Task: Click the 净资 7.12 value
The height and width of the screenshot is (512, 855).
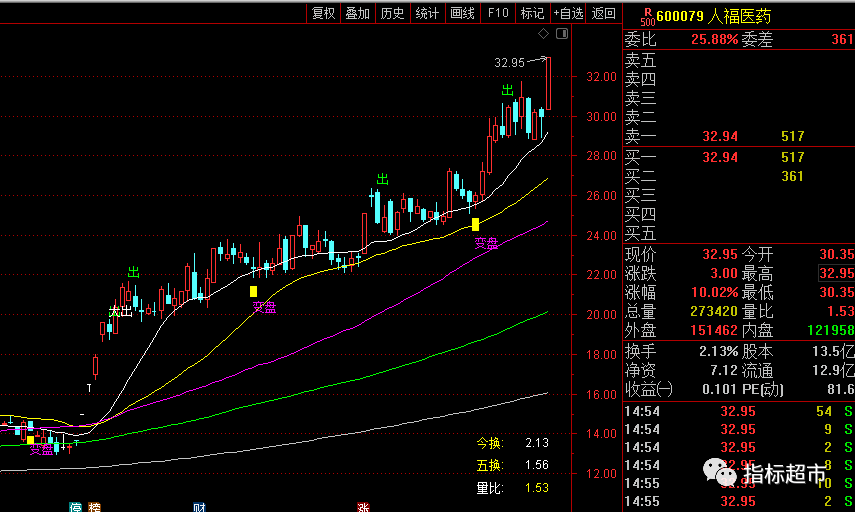Action: click(724, 371)
